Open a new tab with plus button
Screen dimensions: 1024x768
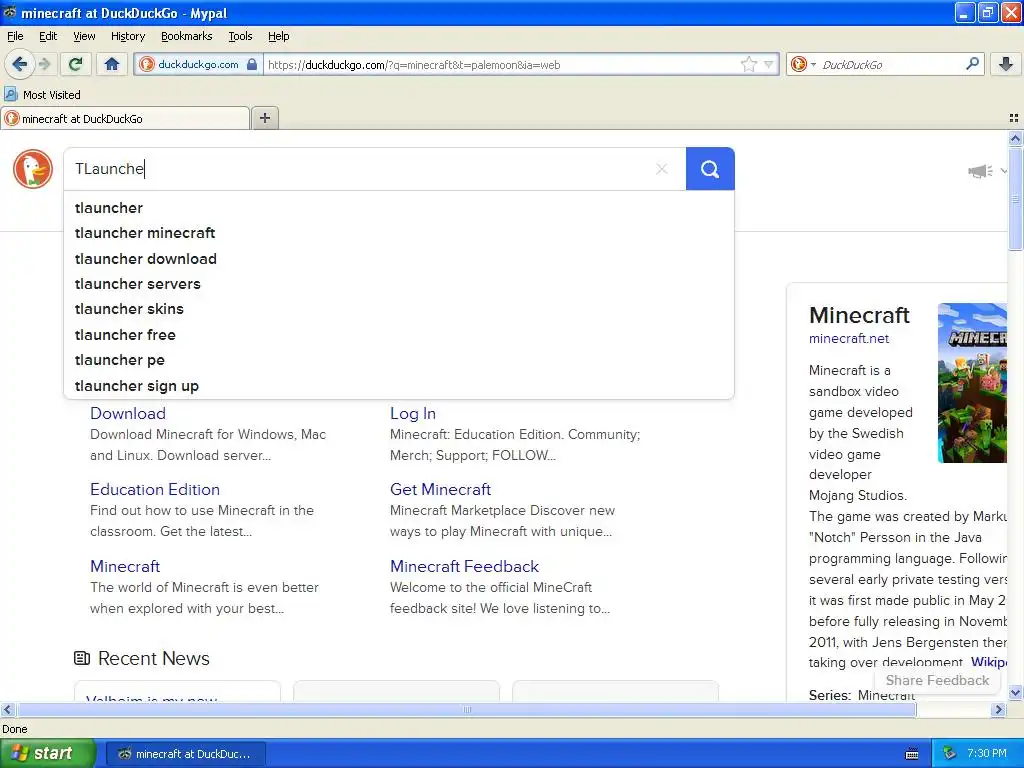pyautogui.click(x=265, y=118)
